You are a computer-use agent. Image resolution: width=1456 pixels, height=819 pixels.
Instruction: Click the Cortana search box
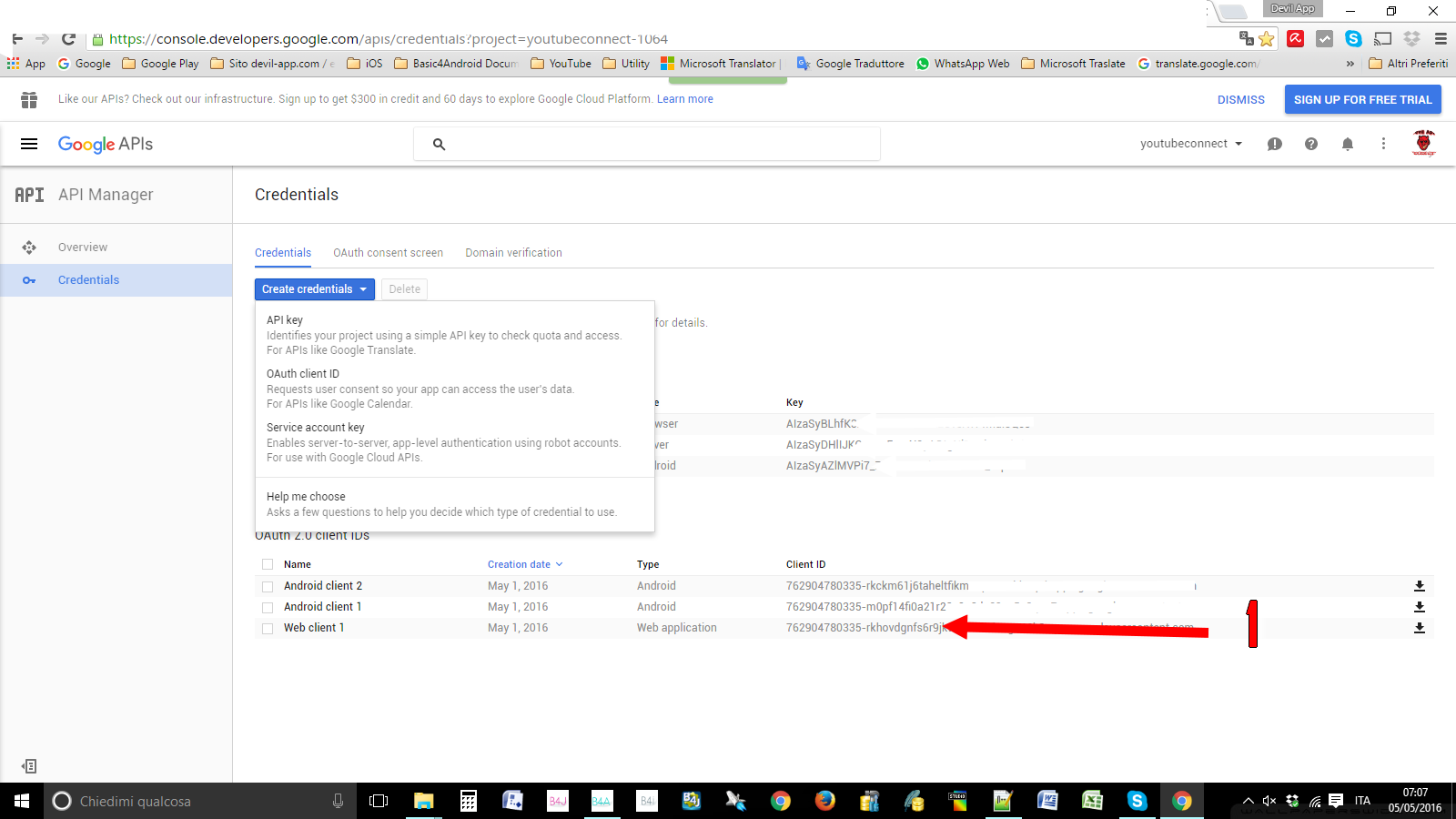coord(198,801)
